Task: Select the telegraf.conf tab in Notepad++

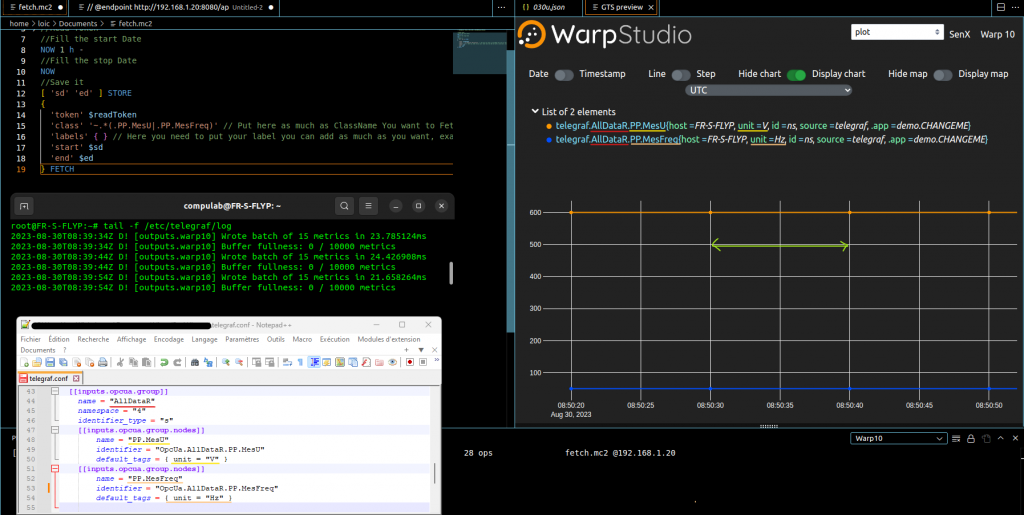Action: click(x=49, y=379)
